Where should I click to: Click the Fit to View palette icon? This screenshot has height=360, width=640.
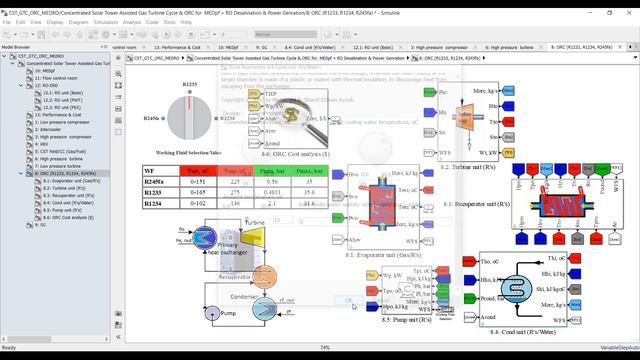coord(118,85)
